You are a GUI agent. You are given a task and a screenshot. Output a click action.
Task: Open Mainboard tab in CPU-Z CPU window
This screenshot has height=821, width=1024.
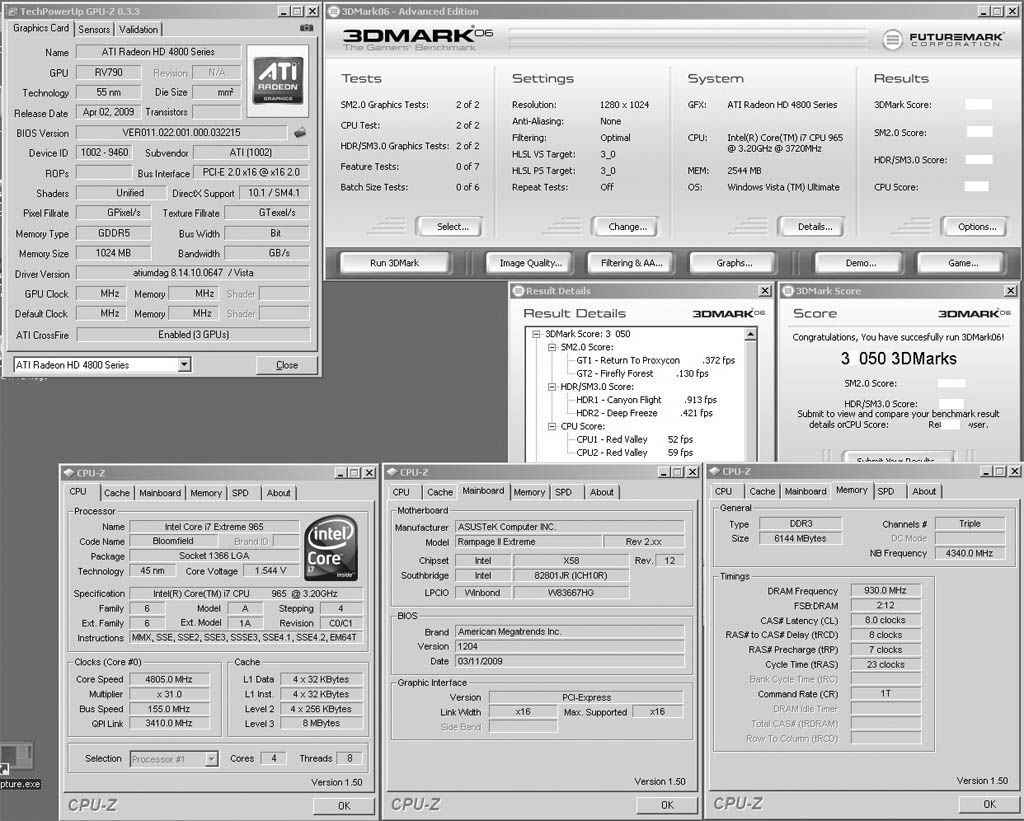click(x=159, y=493)
